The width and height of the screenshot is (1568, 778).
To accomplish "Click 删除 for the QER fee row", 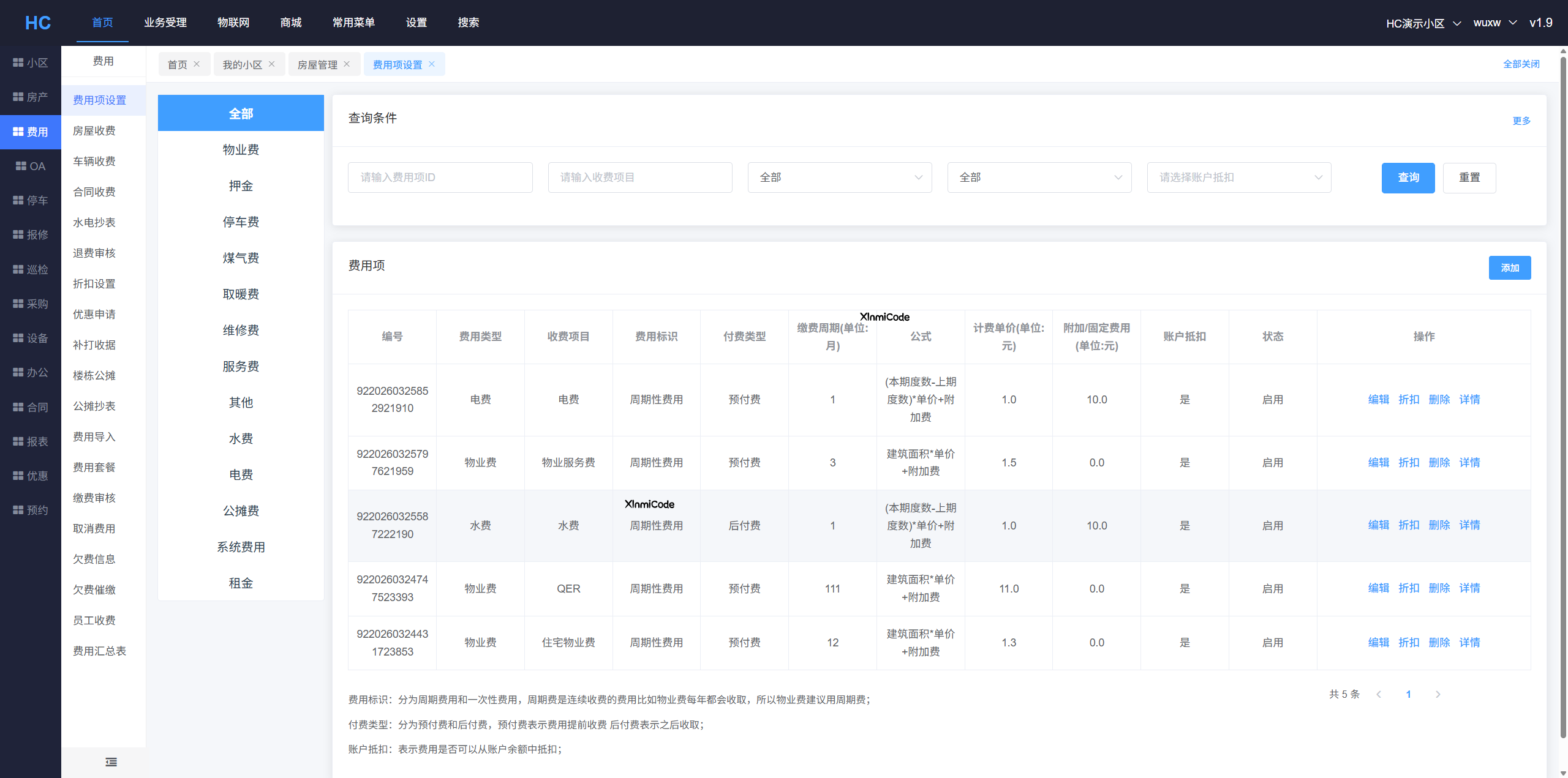I will point(1439,588).
